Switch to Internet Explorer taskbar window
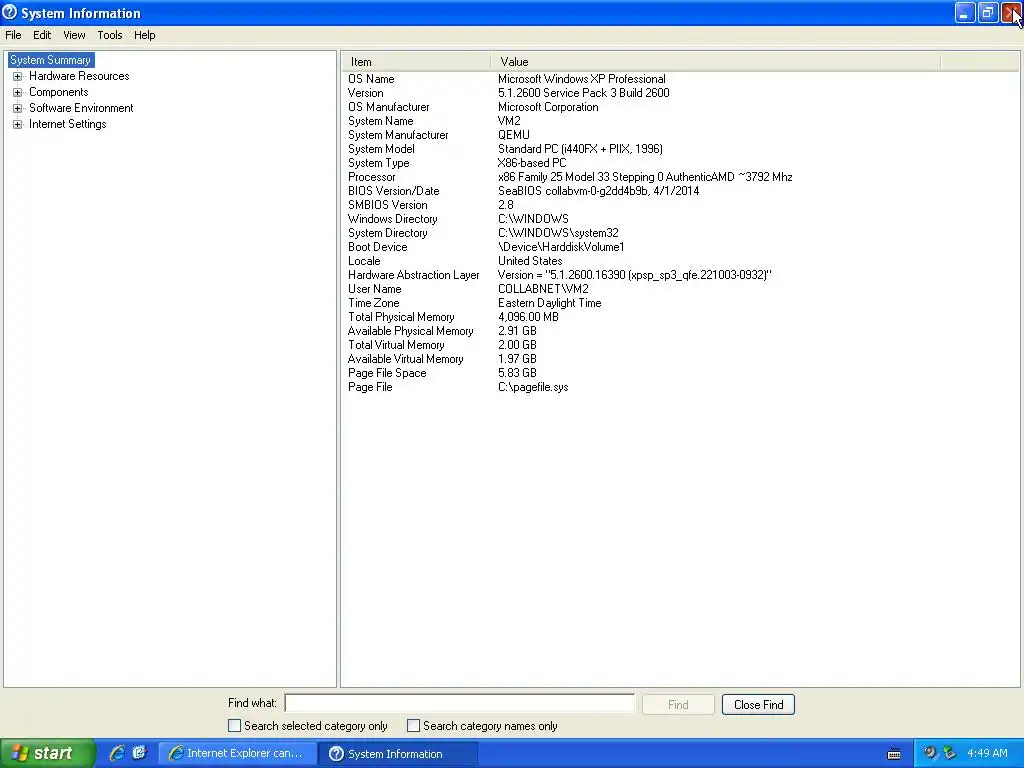This screenshot has height=768, width=1024. tap(238, 754)
